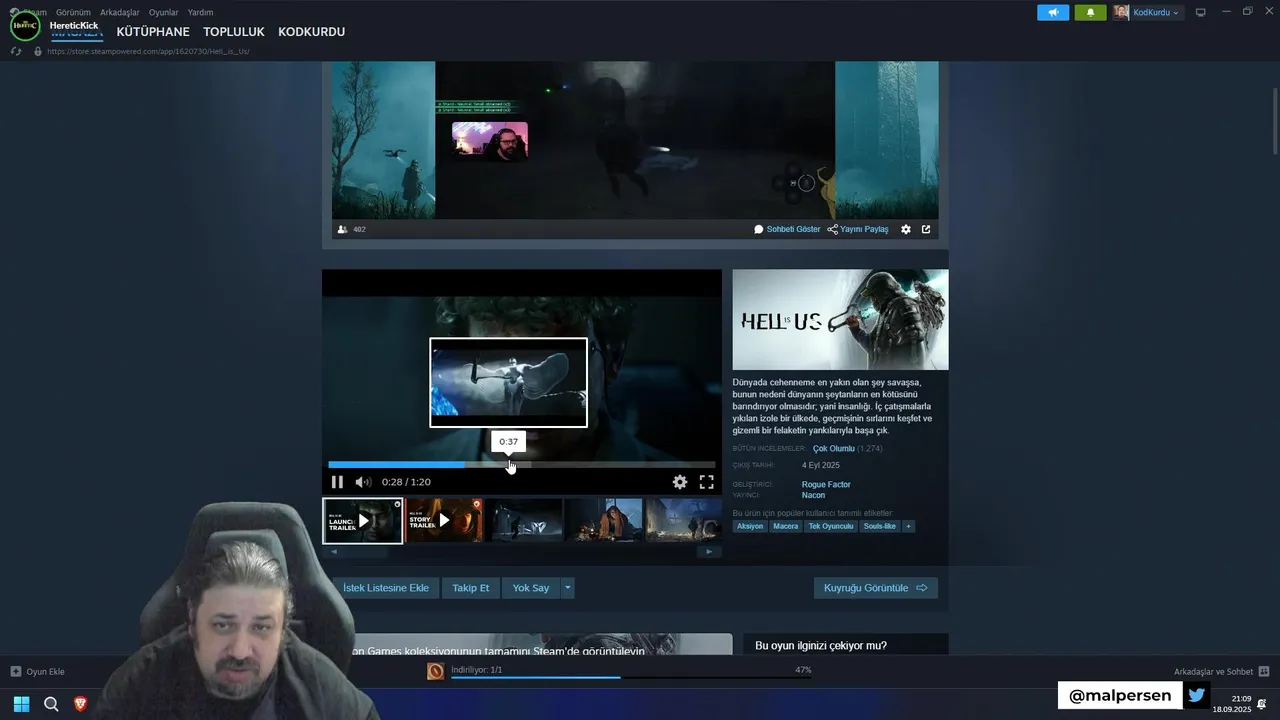
Task: Open the third media screenshot thumbnail
Action: pyautogui.click(x=523, y=520)
